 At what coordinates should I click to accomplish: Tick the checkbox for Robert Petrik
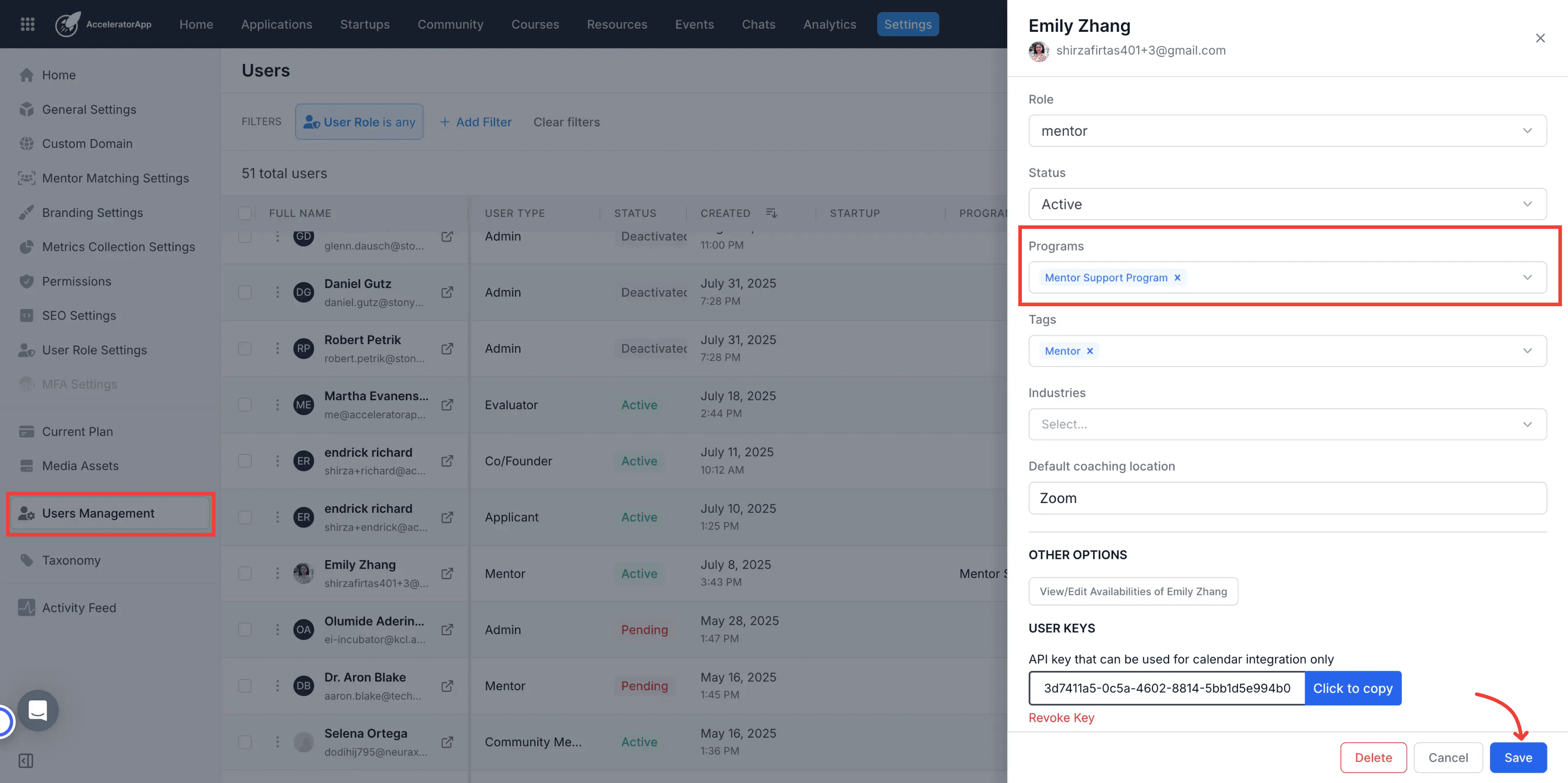point(245,349)
